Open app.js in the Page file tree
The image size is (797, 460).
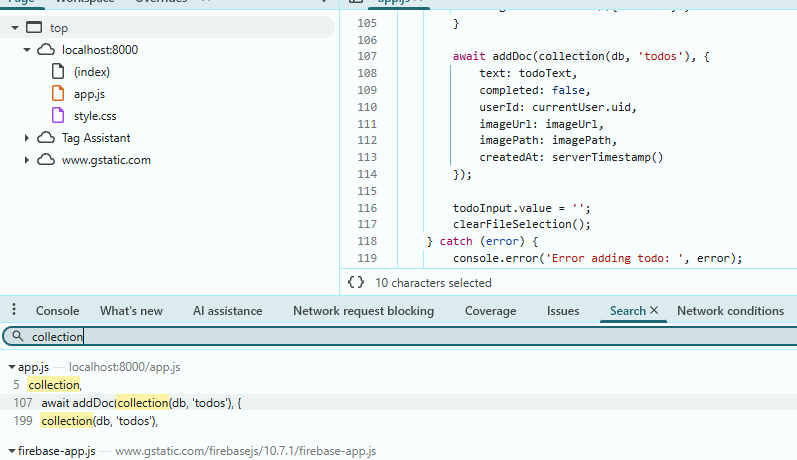point(91,94)
